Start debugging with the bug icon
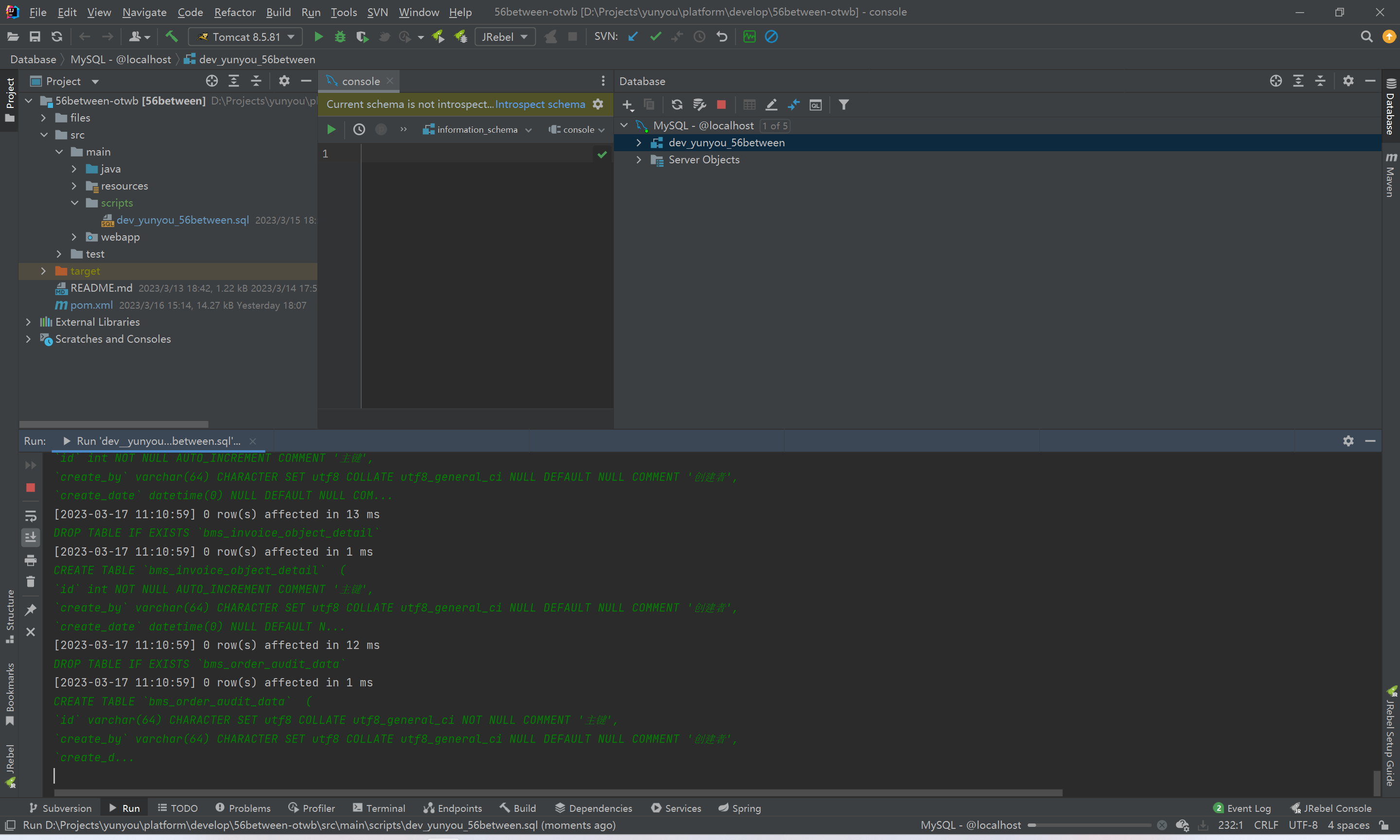1400x840 pixels. pyautogui.click(x=340, y=37)
